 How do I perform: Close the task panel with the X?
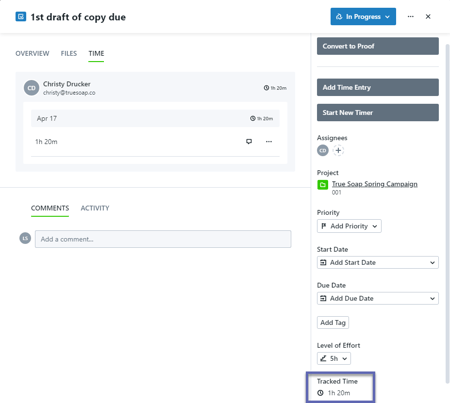428,16
